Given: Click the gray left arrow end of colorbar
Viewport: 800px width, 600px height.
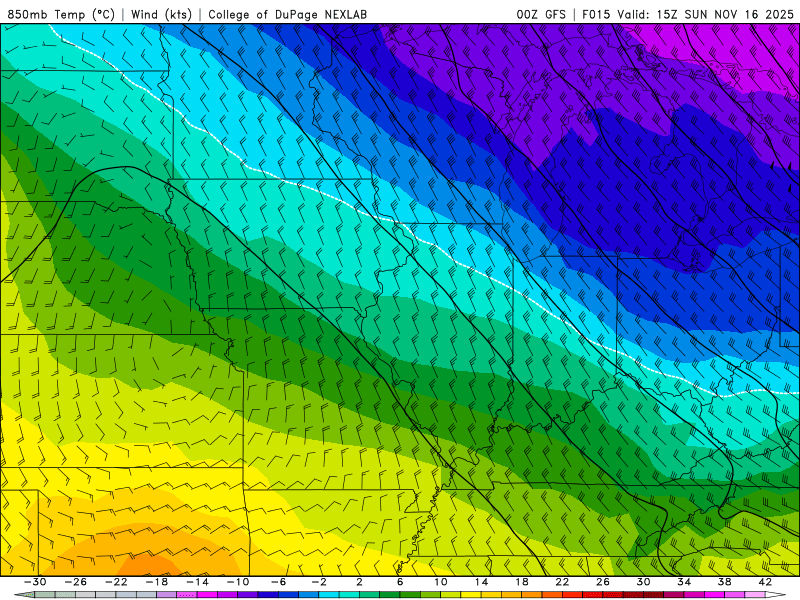Looking at the screenshot, I should (26, 594).
